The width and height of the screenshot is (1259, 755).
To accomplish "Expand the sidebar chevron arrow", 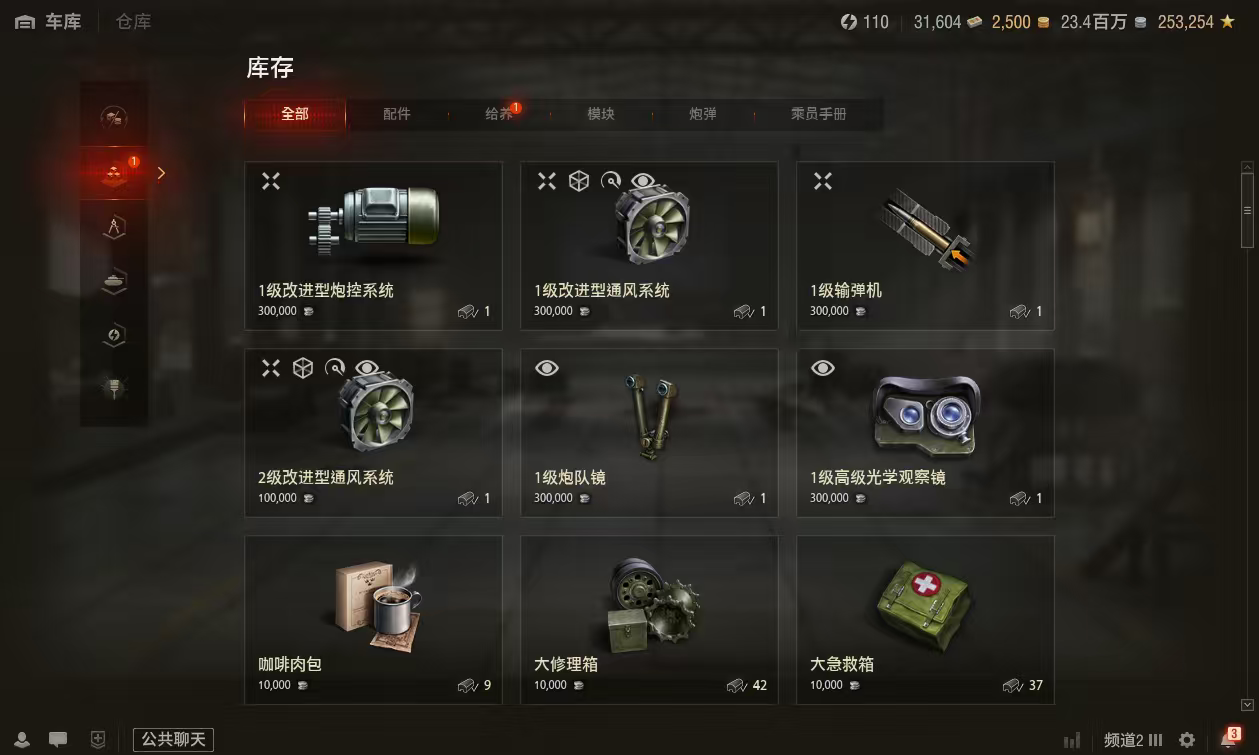I will tap(162, 173).
